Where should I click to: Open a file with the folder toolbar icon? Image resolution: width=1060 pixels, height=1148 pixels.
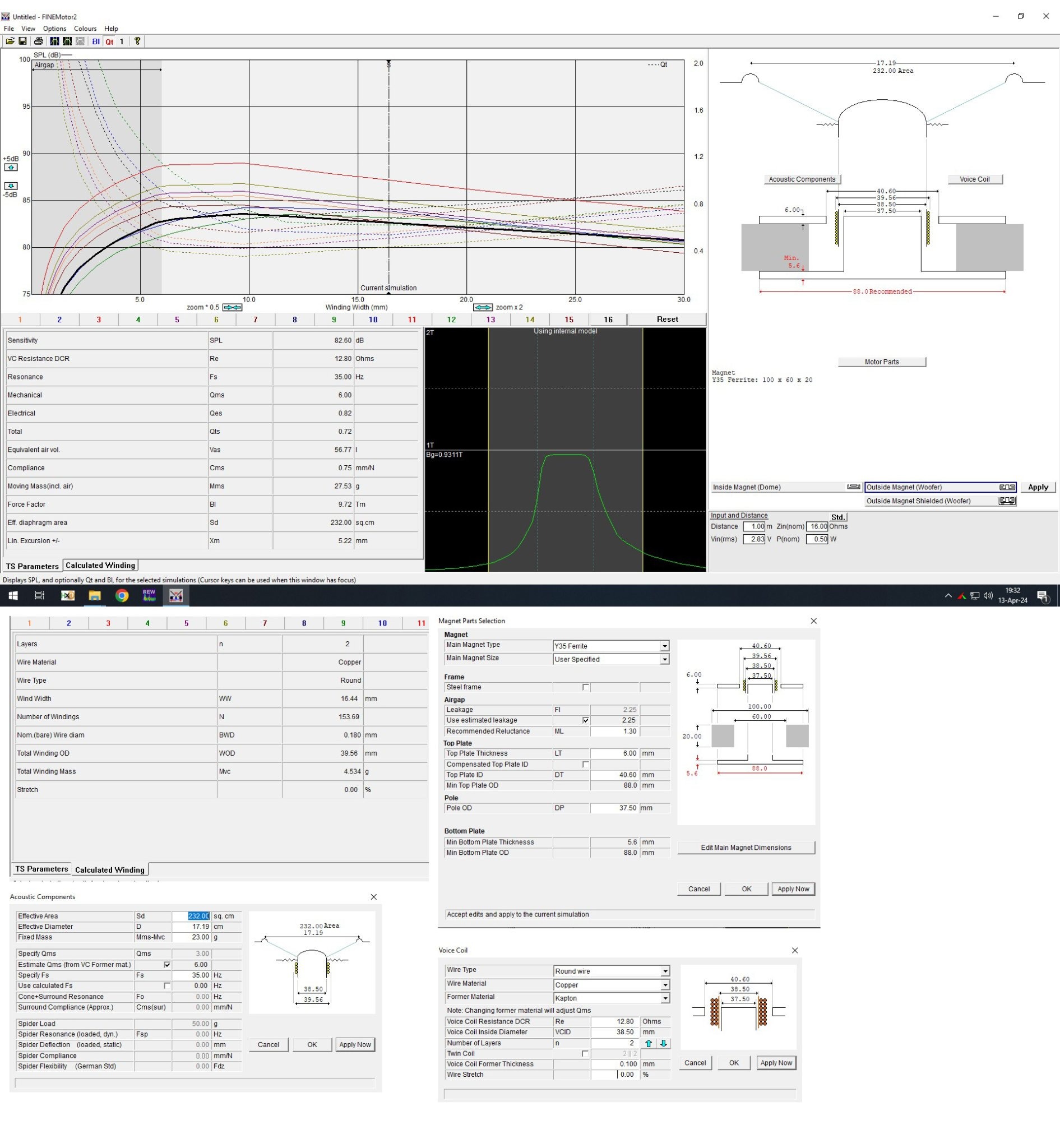pos(10,41)
